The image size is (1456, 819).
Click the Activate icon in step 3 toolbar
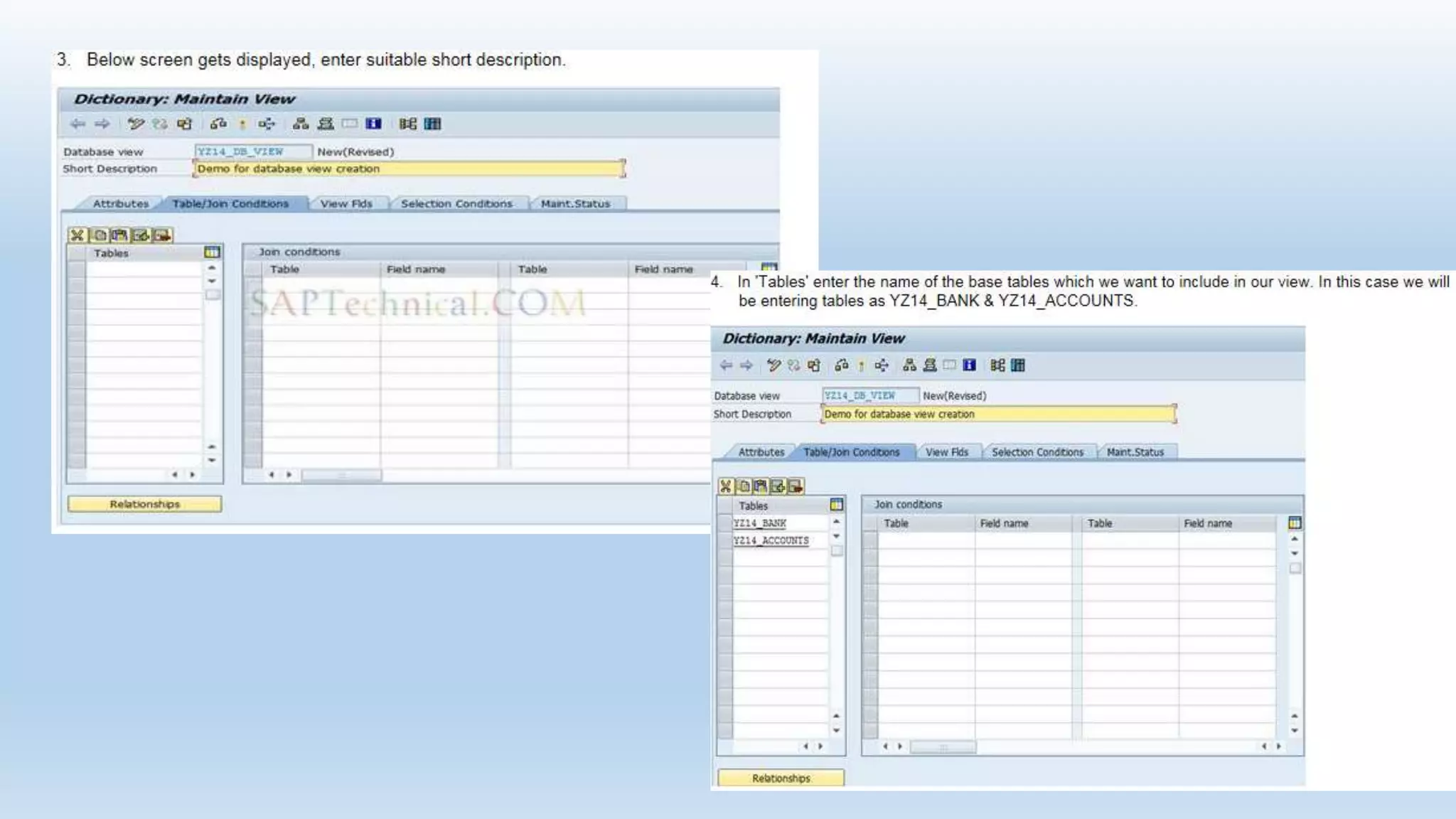pos(242,124)
